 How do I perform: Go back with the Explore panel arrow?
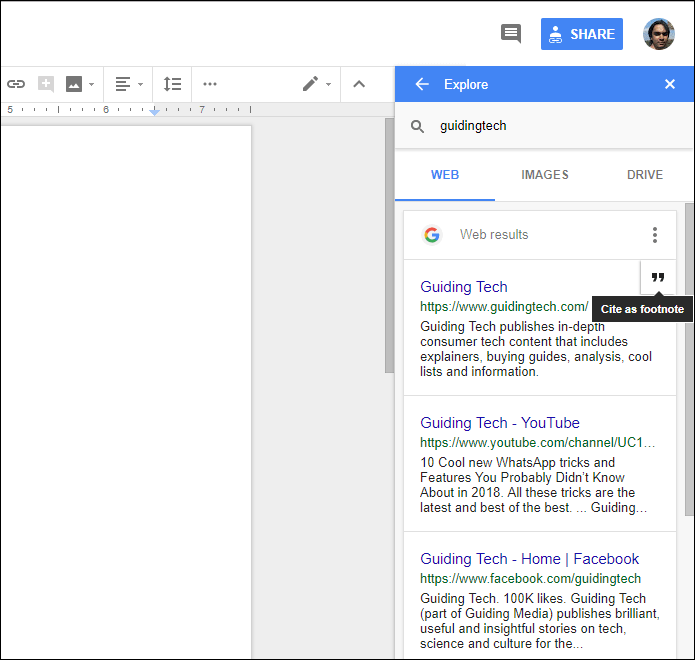tap(422, 84)
